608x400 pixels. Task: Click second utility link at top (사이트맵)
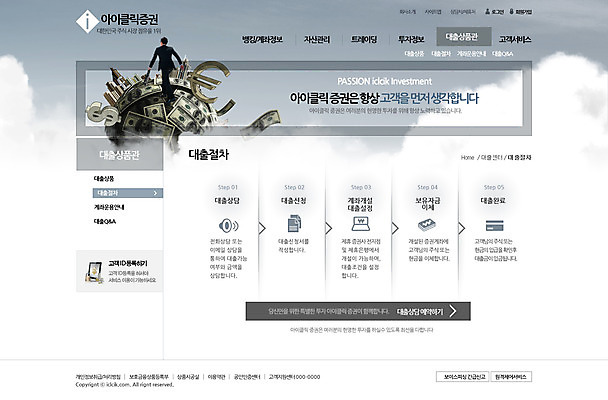(x=433, y=12)
